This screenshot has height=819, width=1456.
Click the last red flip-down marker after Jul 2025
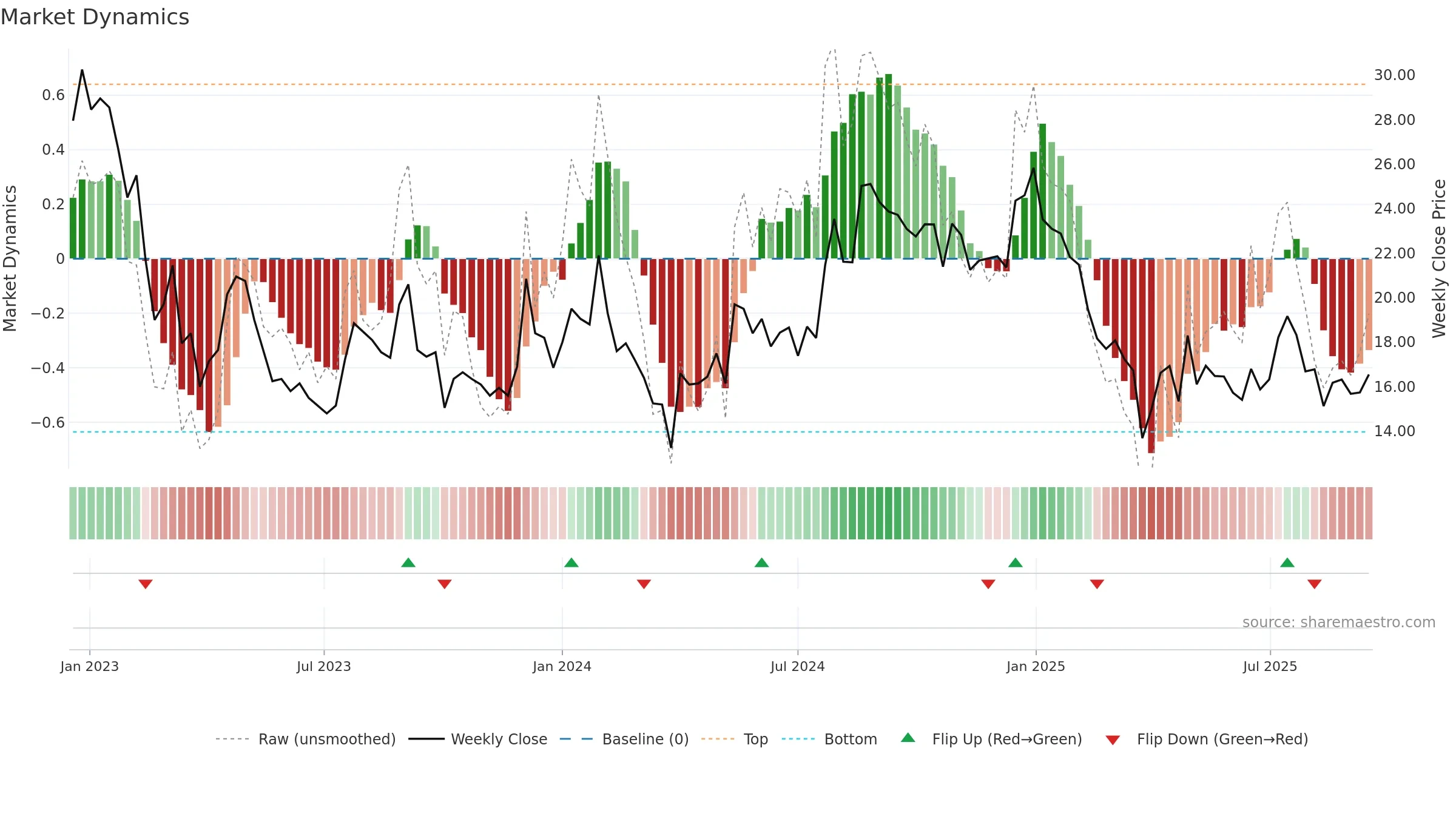tap(1315, 584)
